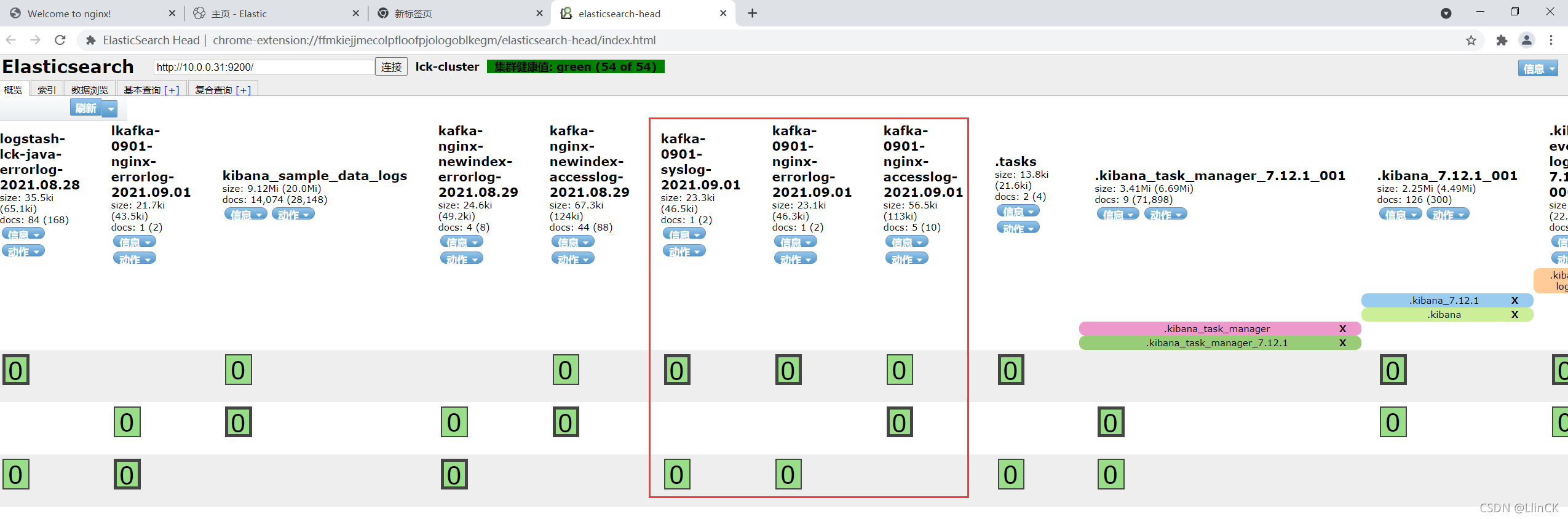Screen dimensions: 1568x519
Task: Open the Chrome profile avatar icon
Action: click(1526, 40)
